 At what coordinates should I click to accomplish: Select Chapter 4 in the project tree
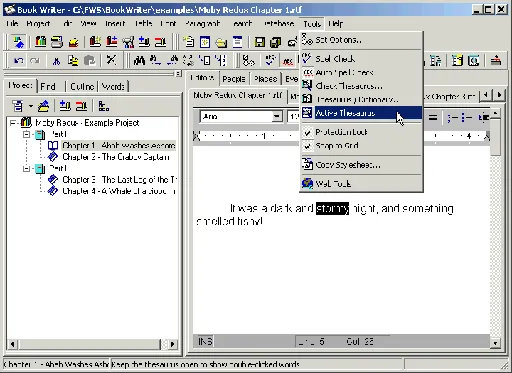(x=119, y=191)
